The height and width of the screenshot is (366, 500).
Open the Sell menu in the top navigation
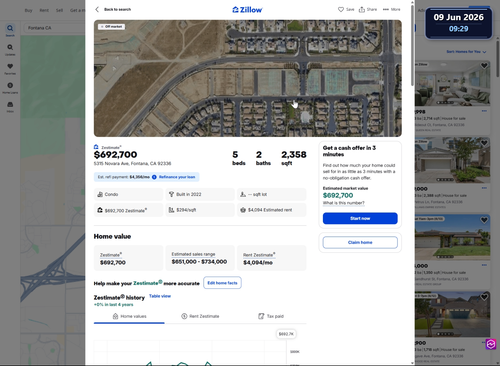pos(59,10)
